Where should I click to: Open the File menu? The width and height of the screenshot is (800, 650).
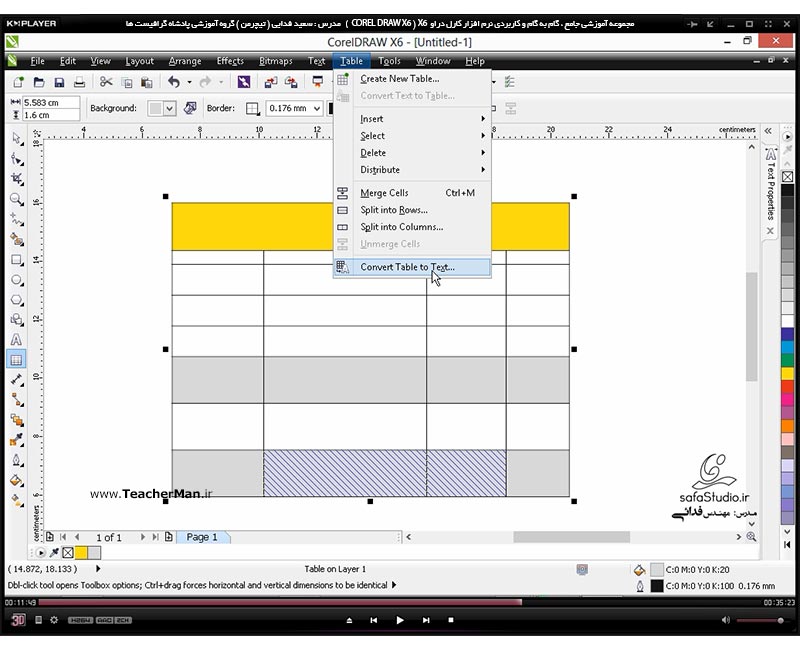pyautogui.click(x=37, y=61)
